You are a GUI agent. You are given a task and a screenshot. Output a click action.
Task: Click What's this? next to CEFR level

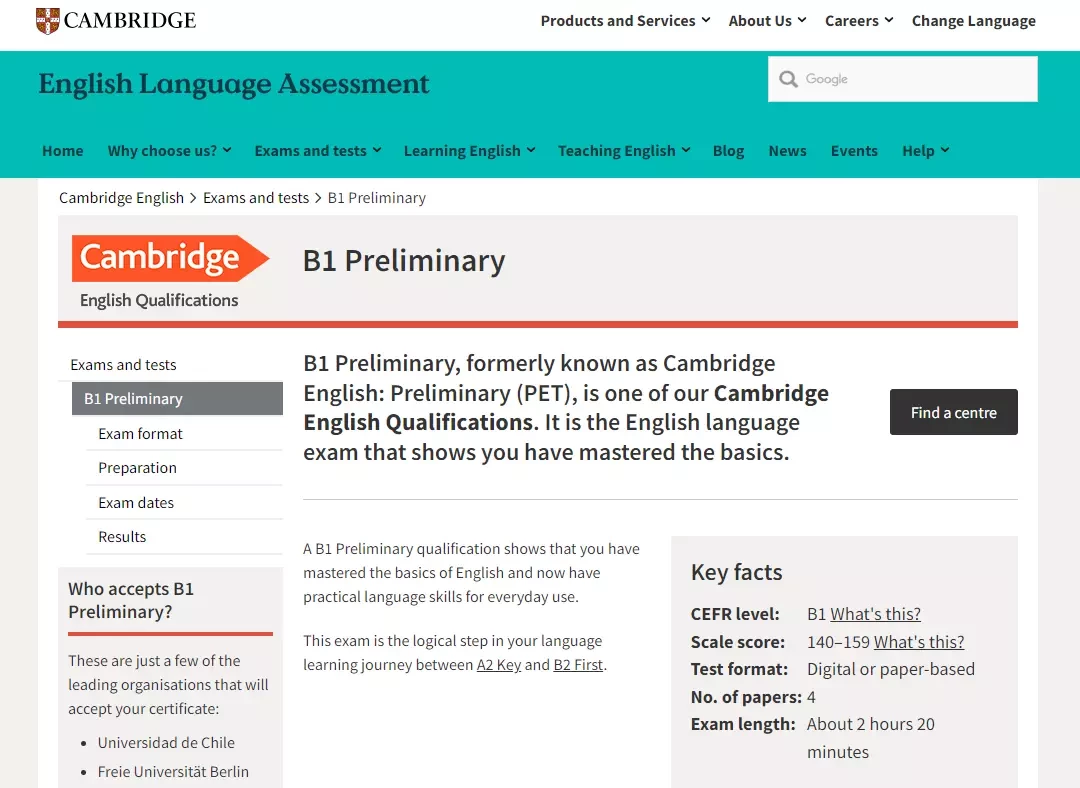click(x=875, y=614)
